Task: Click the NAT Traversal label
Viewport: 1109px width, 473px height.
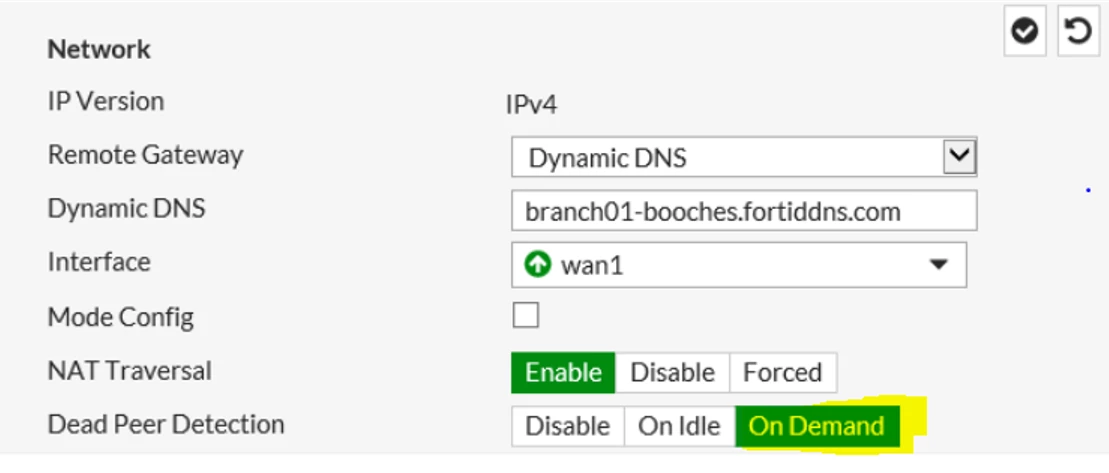Action: (129, 370)
